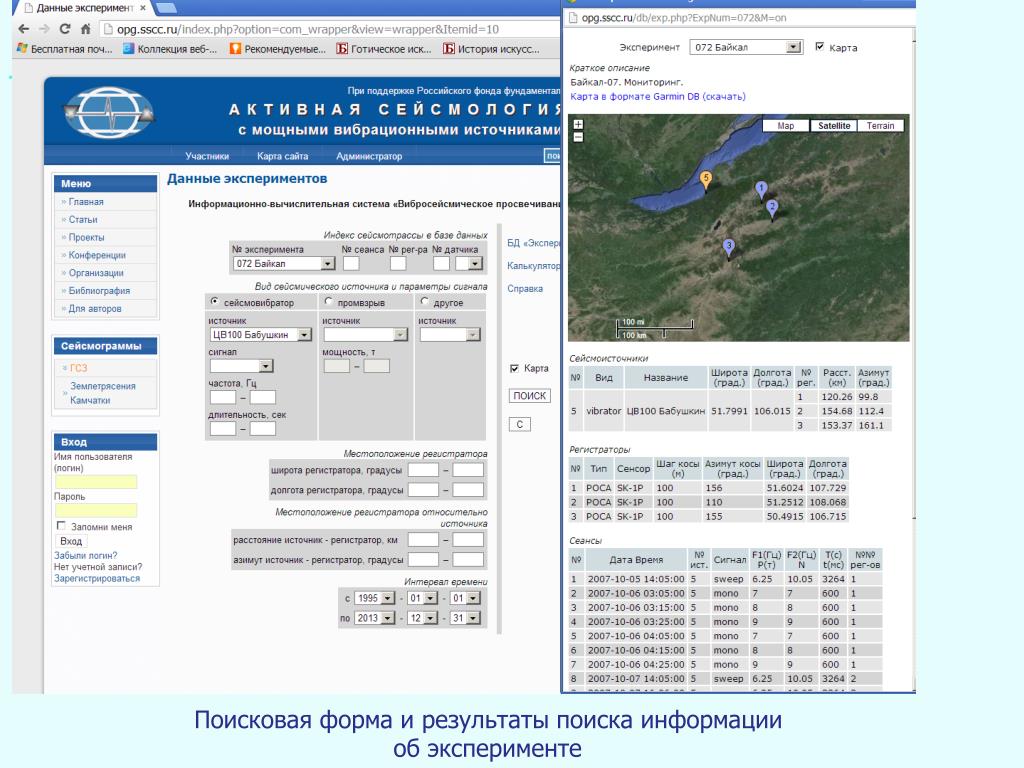The image size is (1024, 768).
Task: Click the site globe logo
Action: (109, 114)
